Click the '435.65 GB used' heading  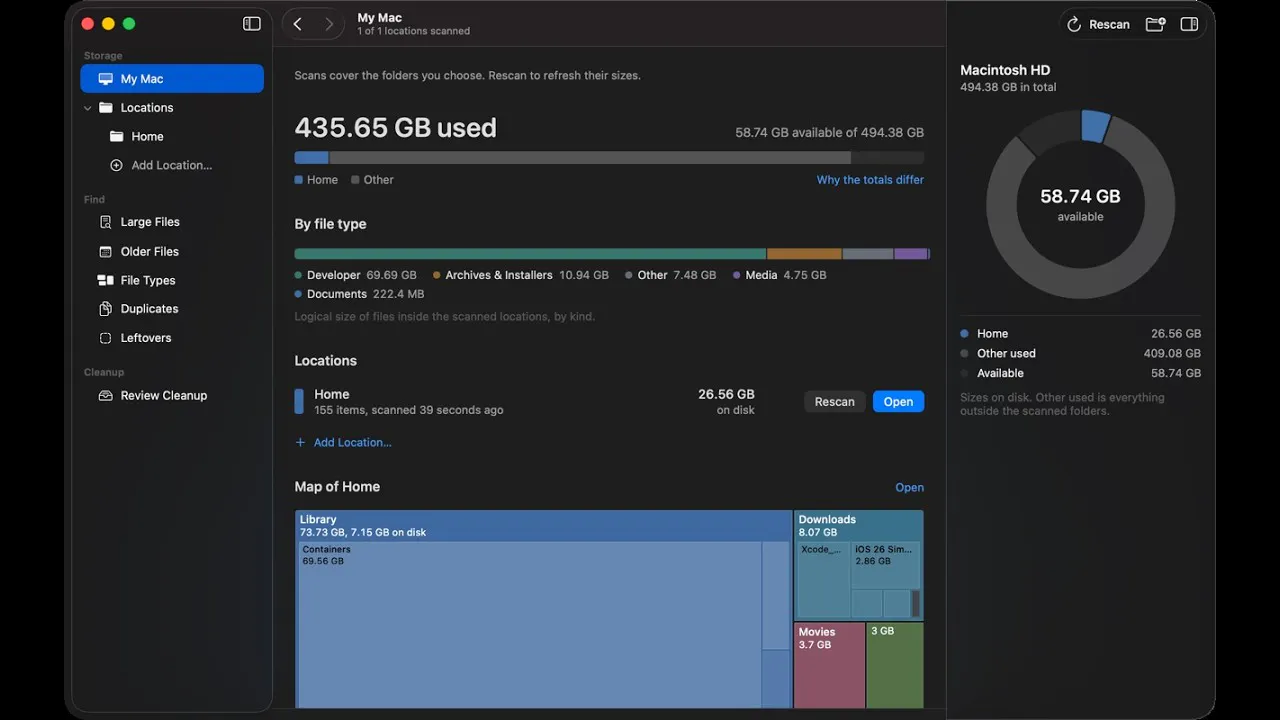tap(395, 128)
